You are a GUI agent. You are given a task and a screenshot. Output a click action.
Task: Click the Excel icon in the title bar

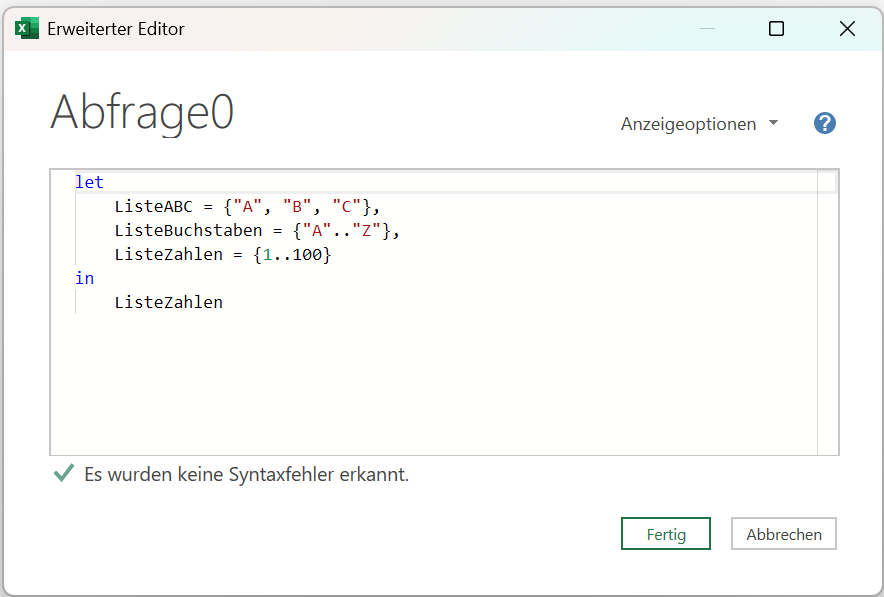[26, 28]
